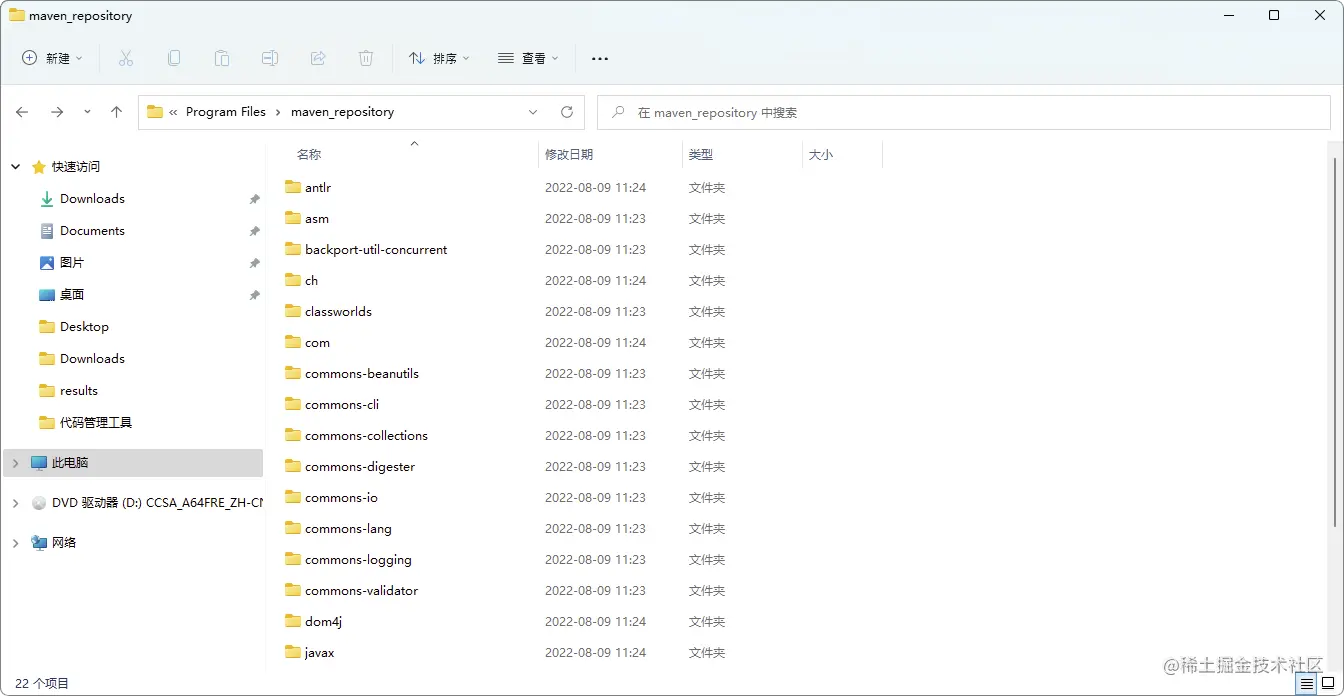Go up one folder level arrow

pos(116,112)
